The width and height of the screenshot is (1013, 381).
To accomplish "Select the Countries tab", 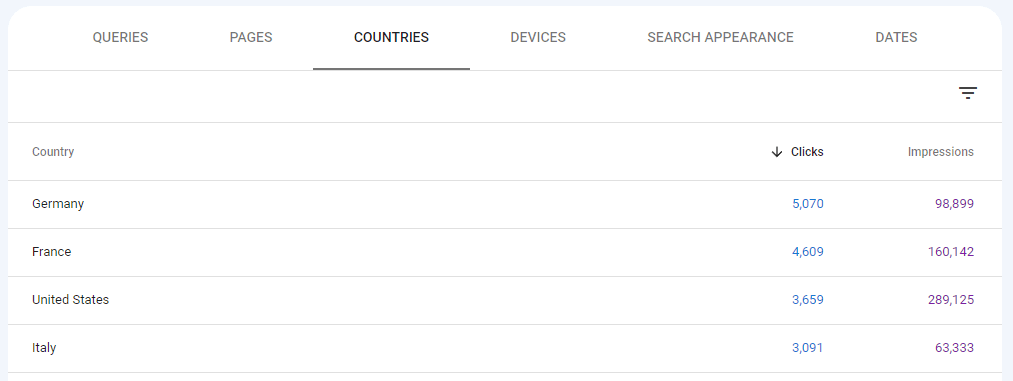I will point(392,37).
